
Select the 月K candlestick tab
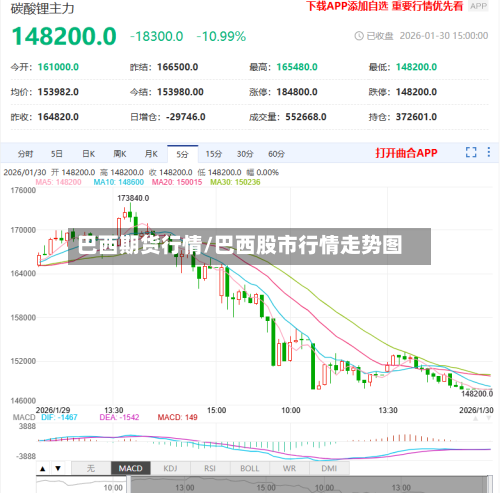pyautogui.click(x=151, y=154)
